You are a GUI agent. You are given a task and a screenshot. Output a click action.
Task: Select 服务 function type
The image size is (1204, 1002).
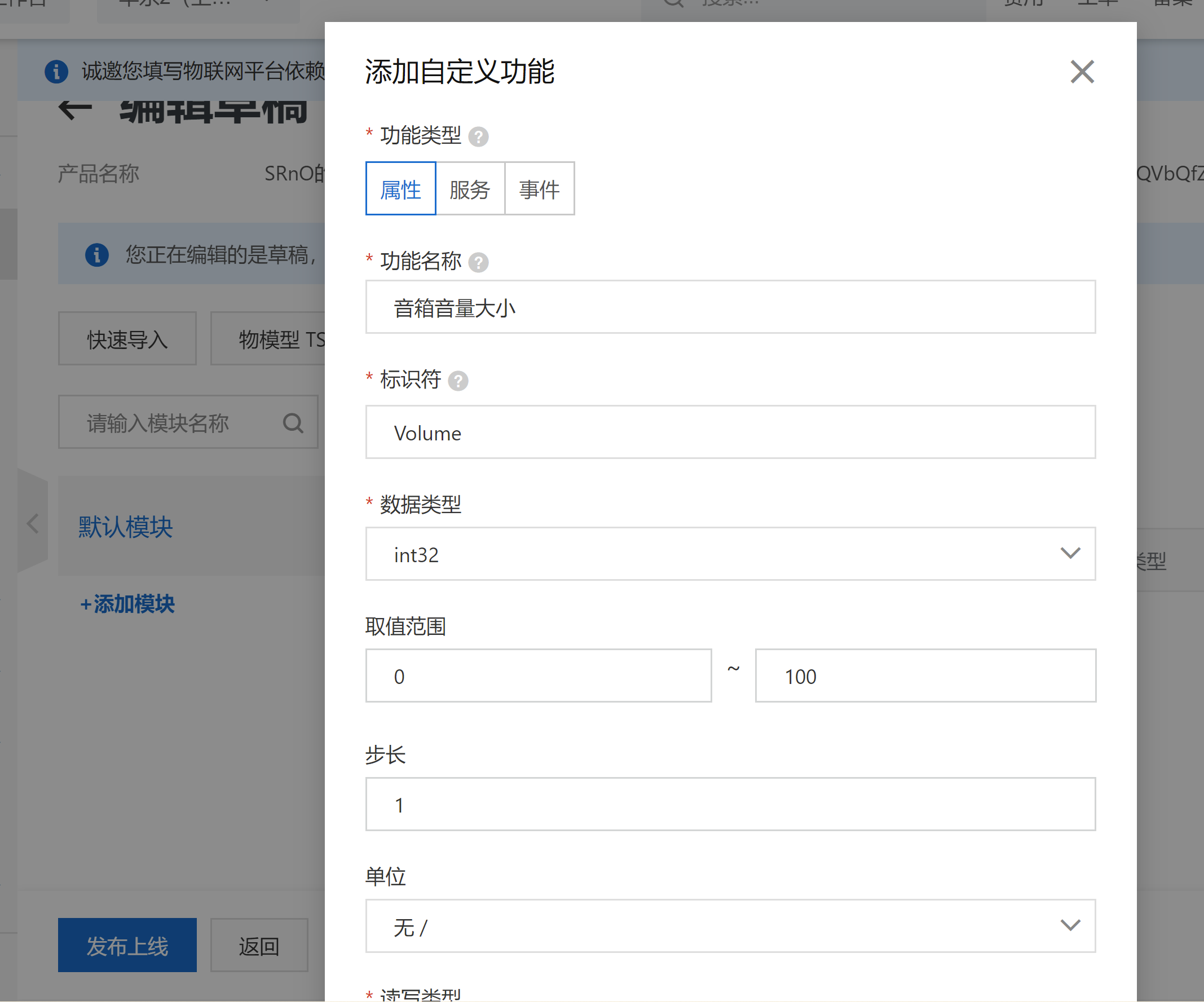(470, 188)
